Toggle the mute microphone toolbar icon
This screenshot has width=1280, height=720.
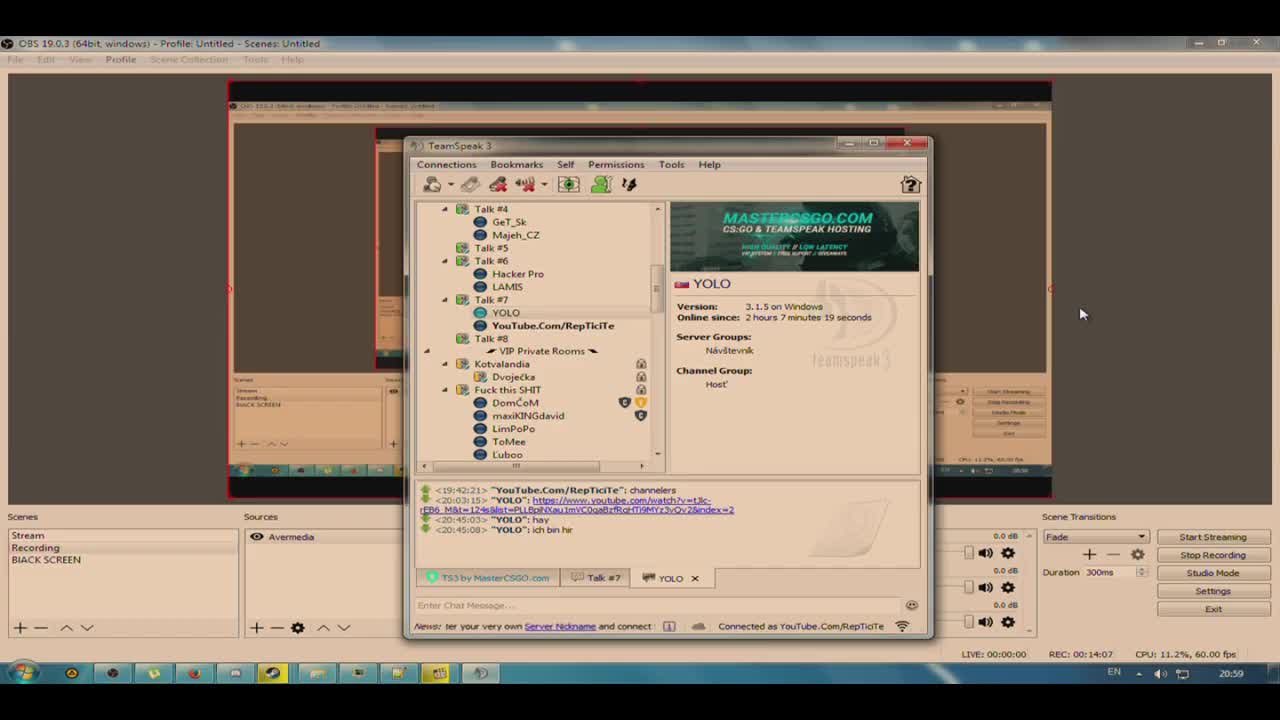[497, 184]
